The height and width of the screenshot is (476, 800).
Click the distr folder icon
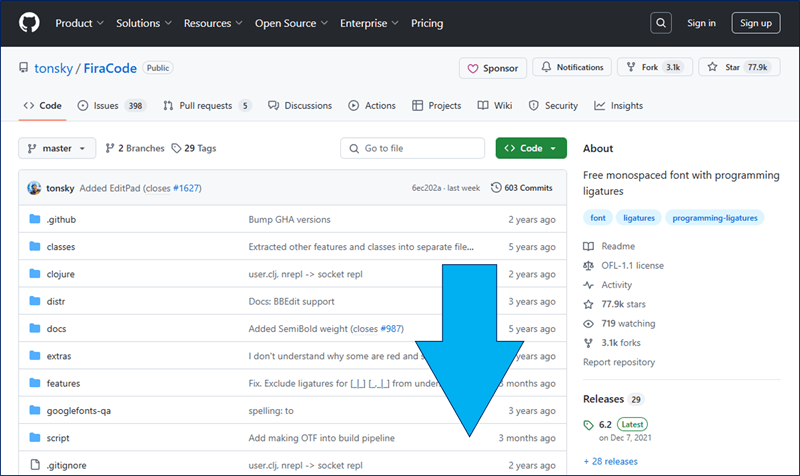tap(35, 301)
